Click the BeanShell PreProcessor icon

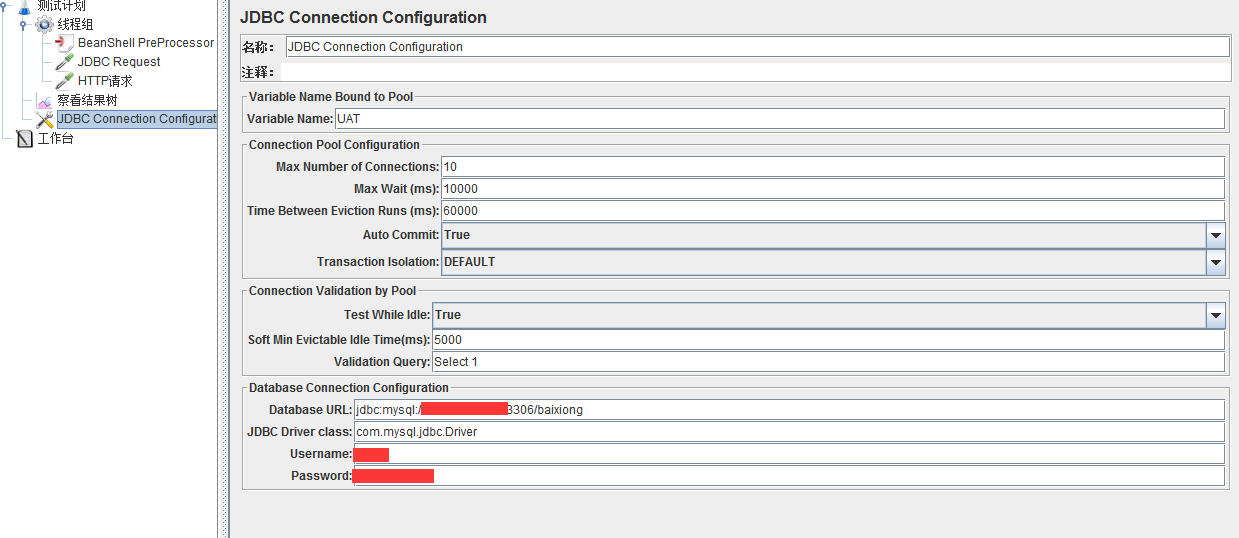coord(64,43)
